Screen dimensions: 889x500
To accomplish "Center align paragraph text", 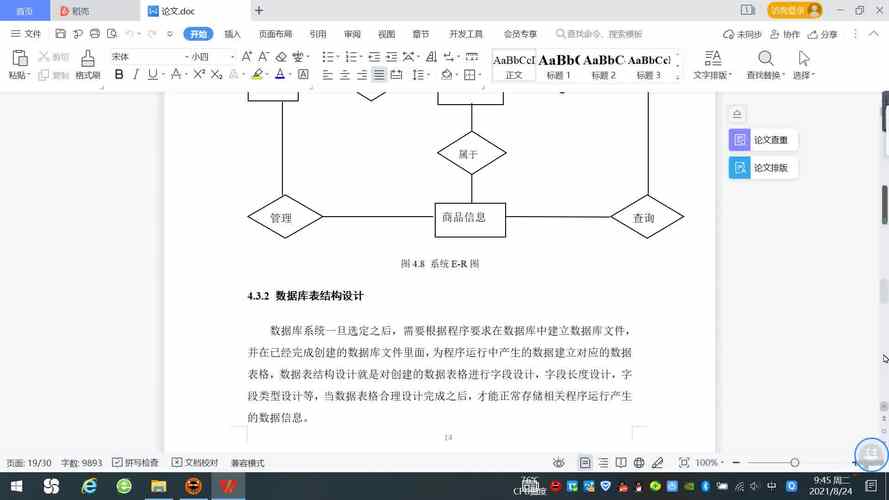I will 345,74.
